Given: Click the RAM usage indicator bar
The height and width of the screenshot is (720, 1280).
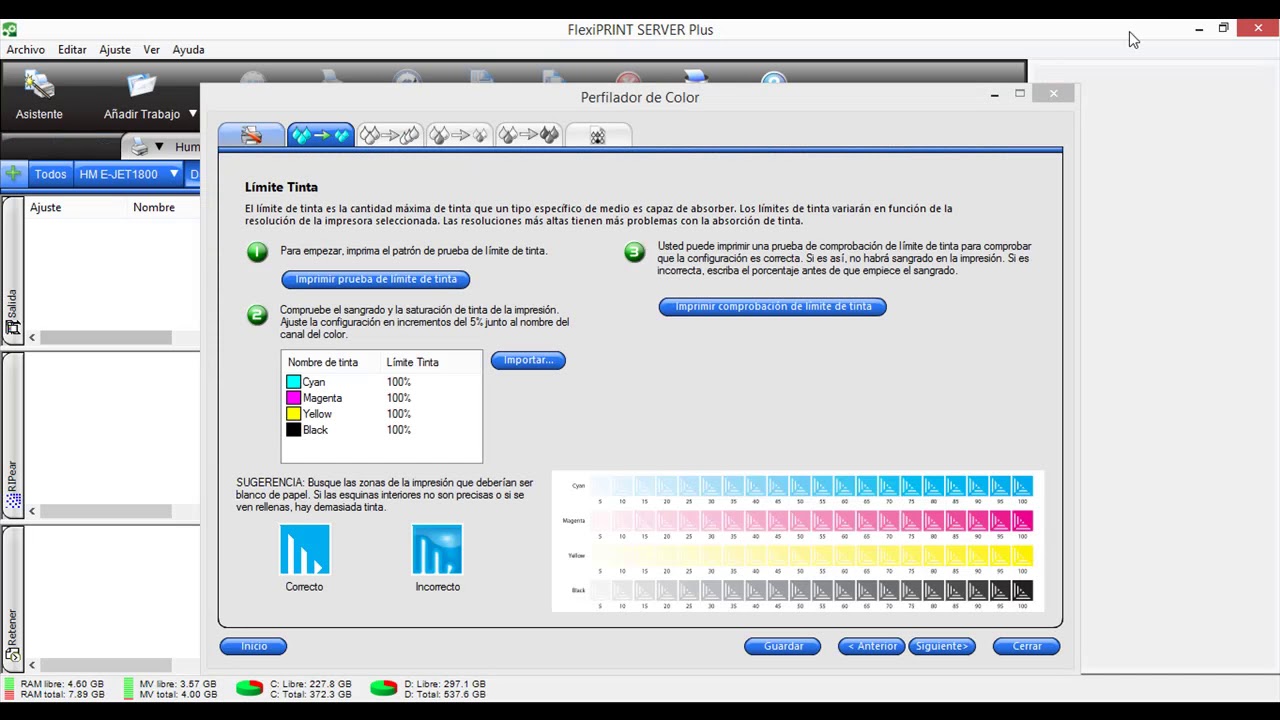Looking at the screenshot, I should coord(9,689).
